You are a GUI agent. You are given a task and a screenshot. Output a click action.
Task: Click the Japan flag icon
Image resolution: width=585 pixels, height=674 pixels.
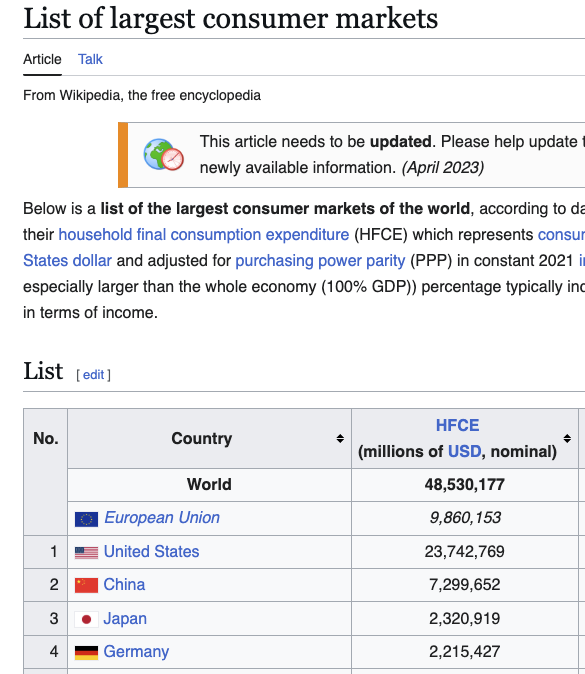86,619
